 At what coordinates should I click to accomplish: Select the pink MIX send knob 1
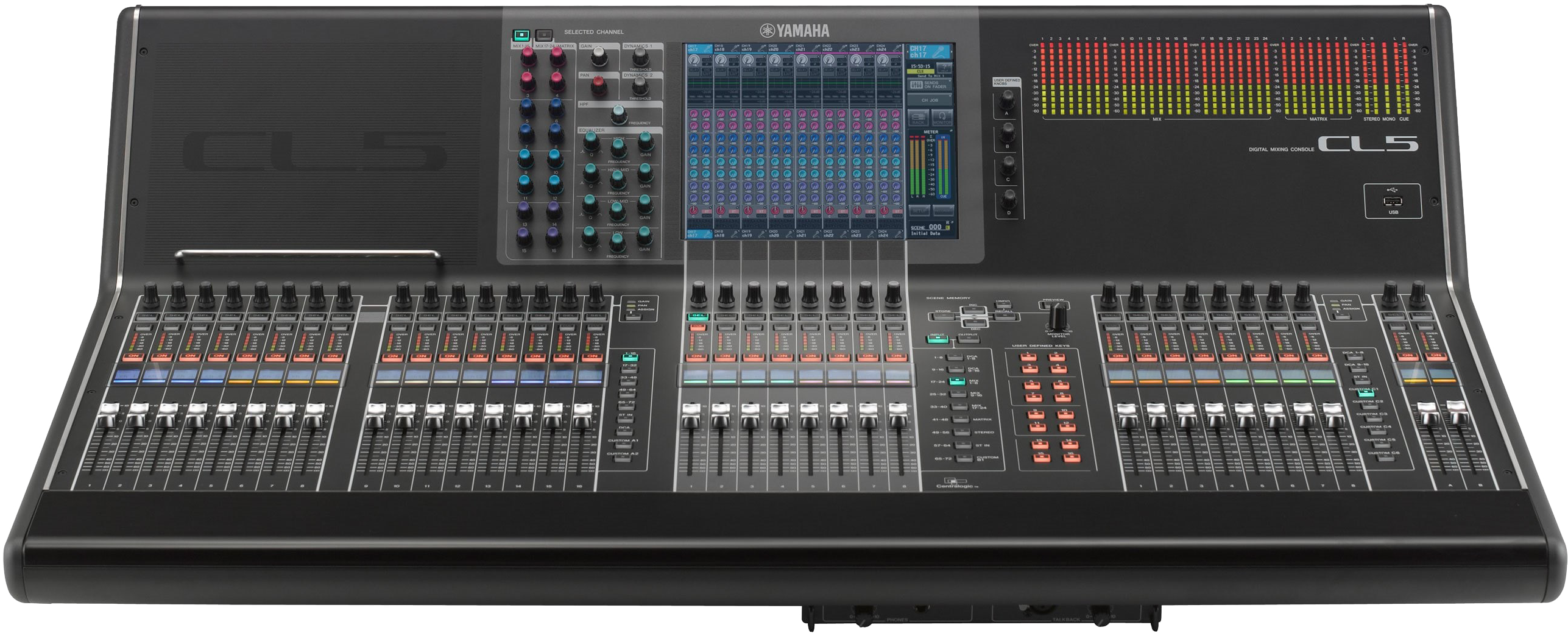click(x=528, y=57)
